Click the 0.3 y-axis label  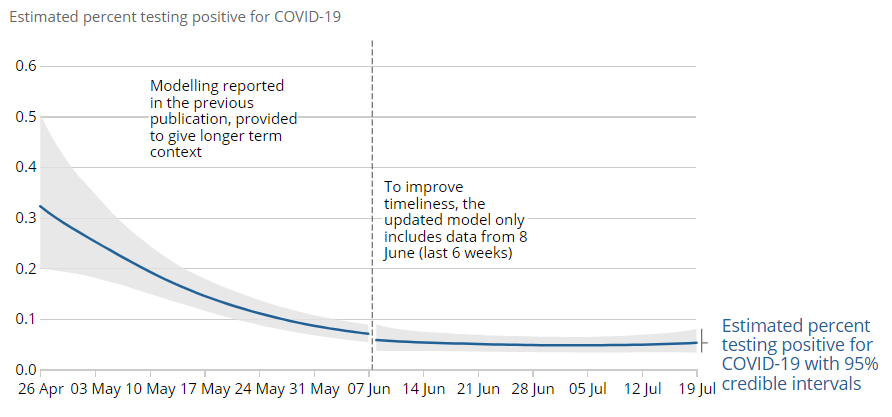[x=25, y=218]
